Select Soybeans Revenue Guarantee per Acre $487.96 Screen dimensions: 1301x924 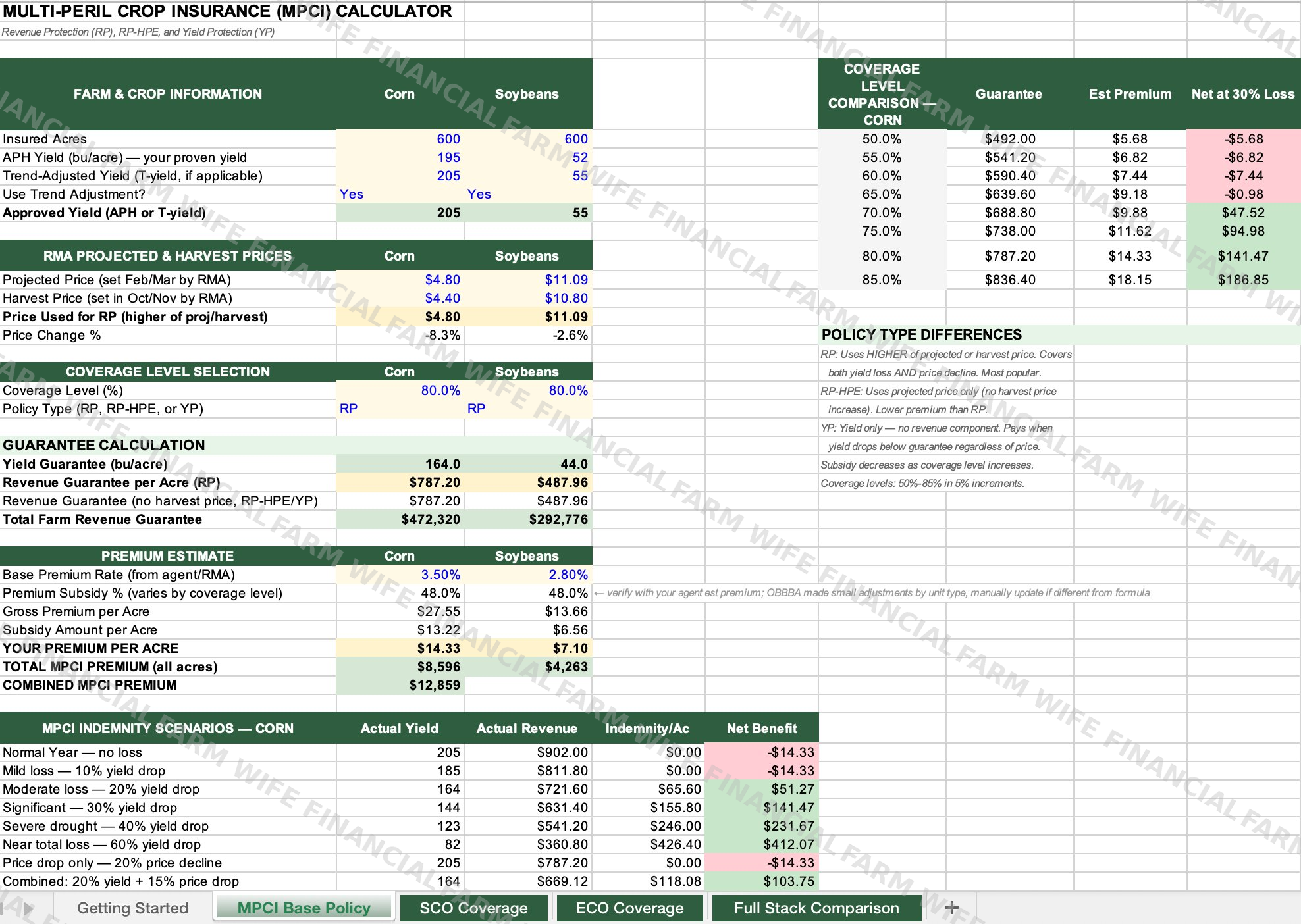pos(528,482)
